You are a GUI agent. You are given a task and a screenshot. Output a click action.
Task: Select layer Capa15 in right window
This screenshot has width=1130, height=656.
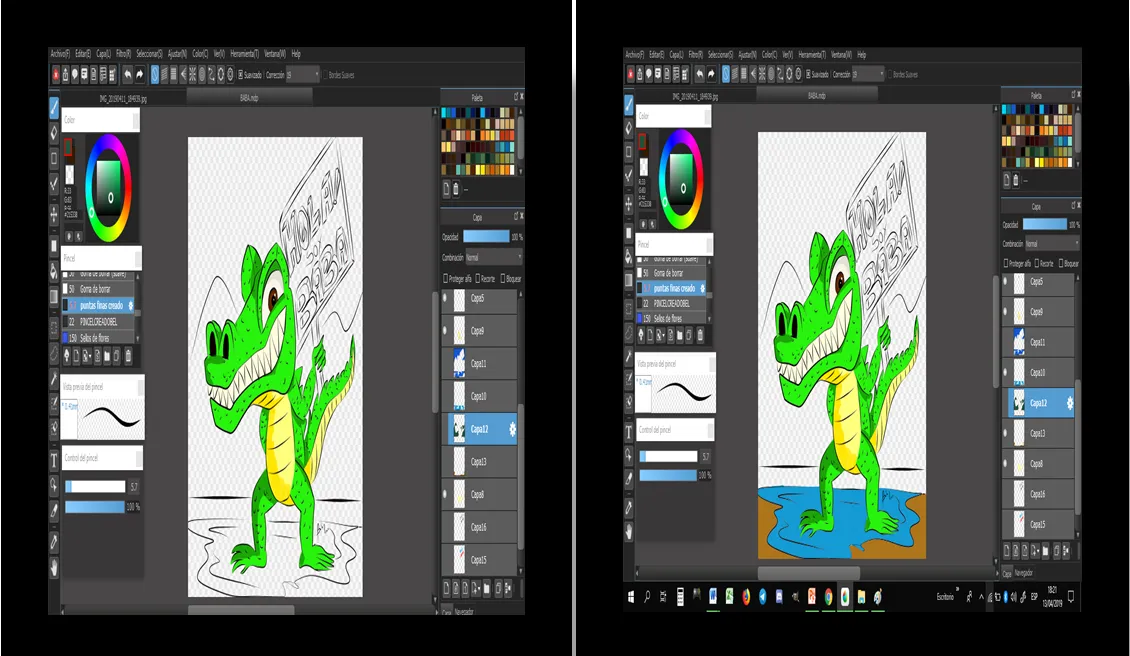[x=1038, y=524]
